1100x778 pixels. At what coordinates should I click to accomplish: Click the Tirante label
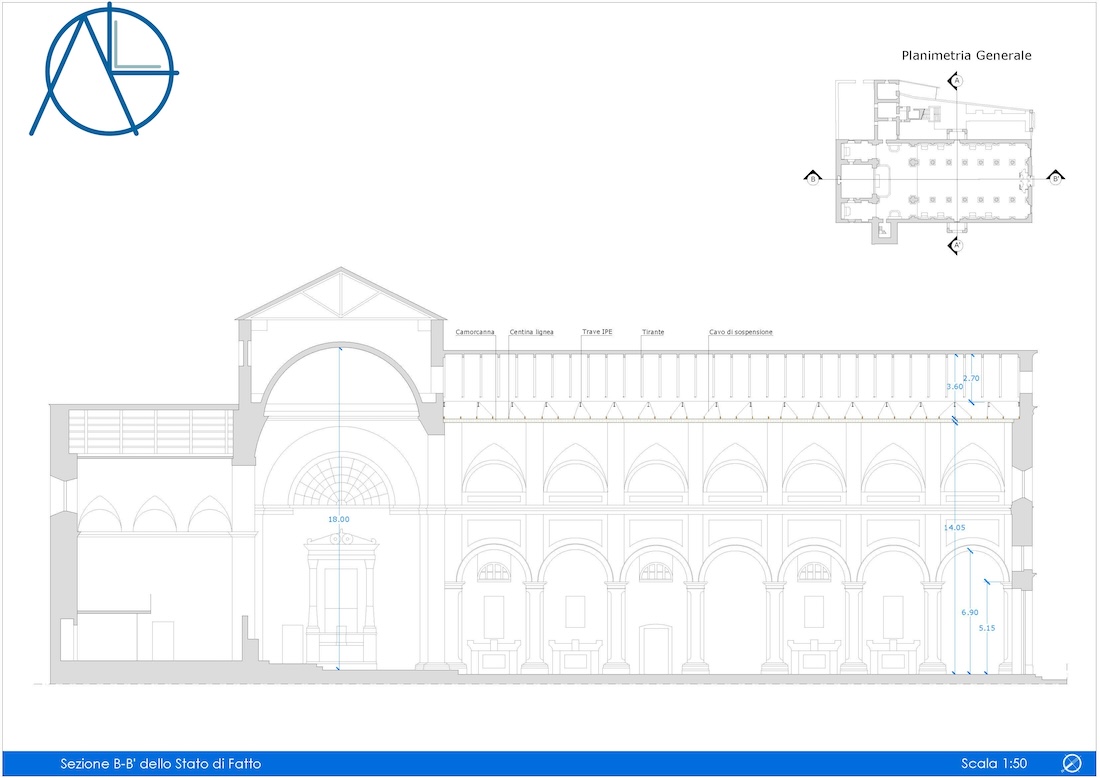point(653,331)
